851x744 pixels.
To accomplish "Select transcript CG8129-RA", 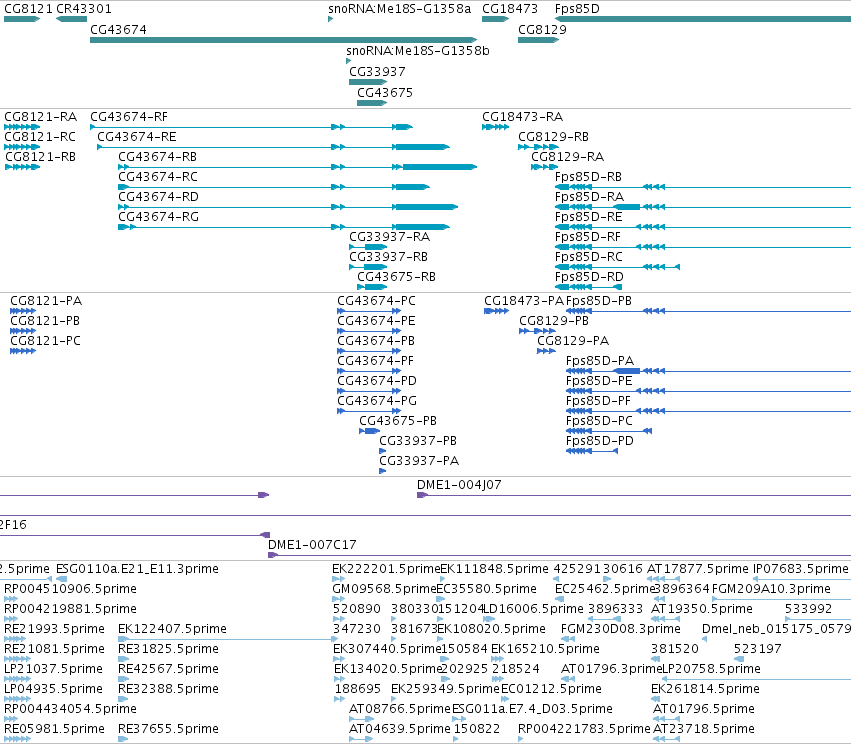I will point(567,157).
